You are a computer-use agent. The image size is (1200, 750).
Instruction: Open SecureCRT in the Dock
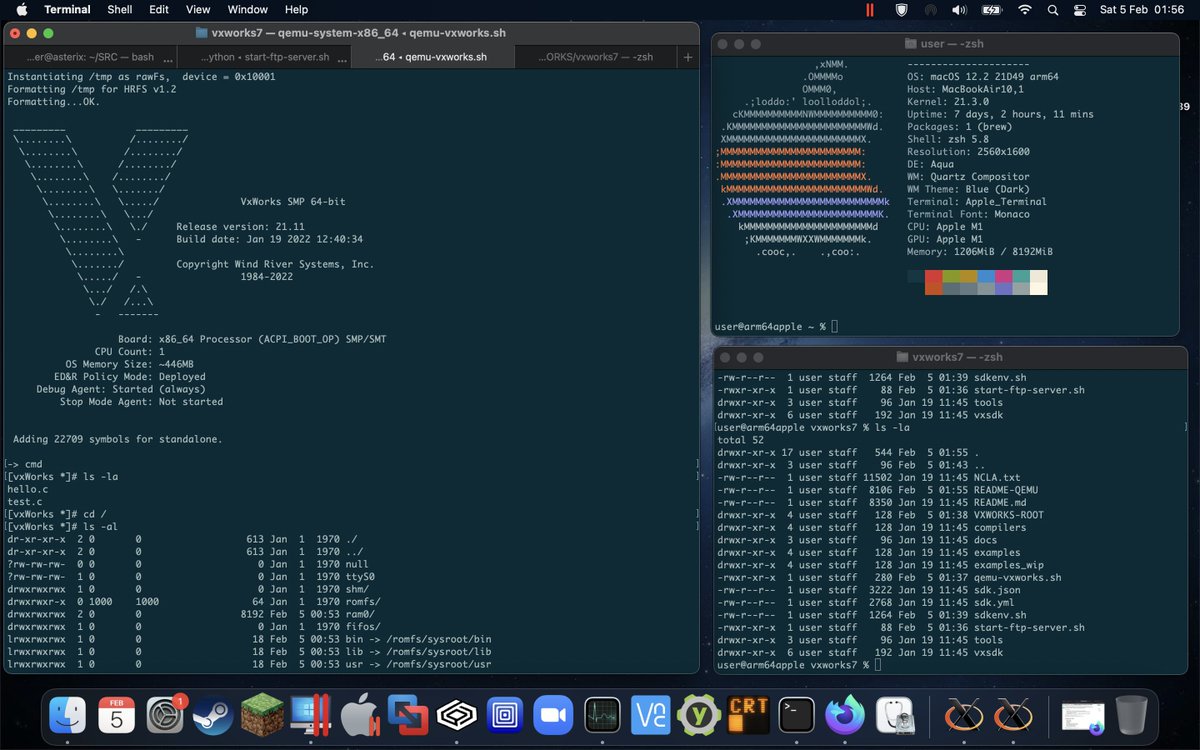pos(747,715)
